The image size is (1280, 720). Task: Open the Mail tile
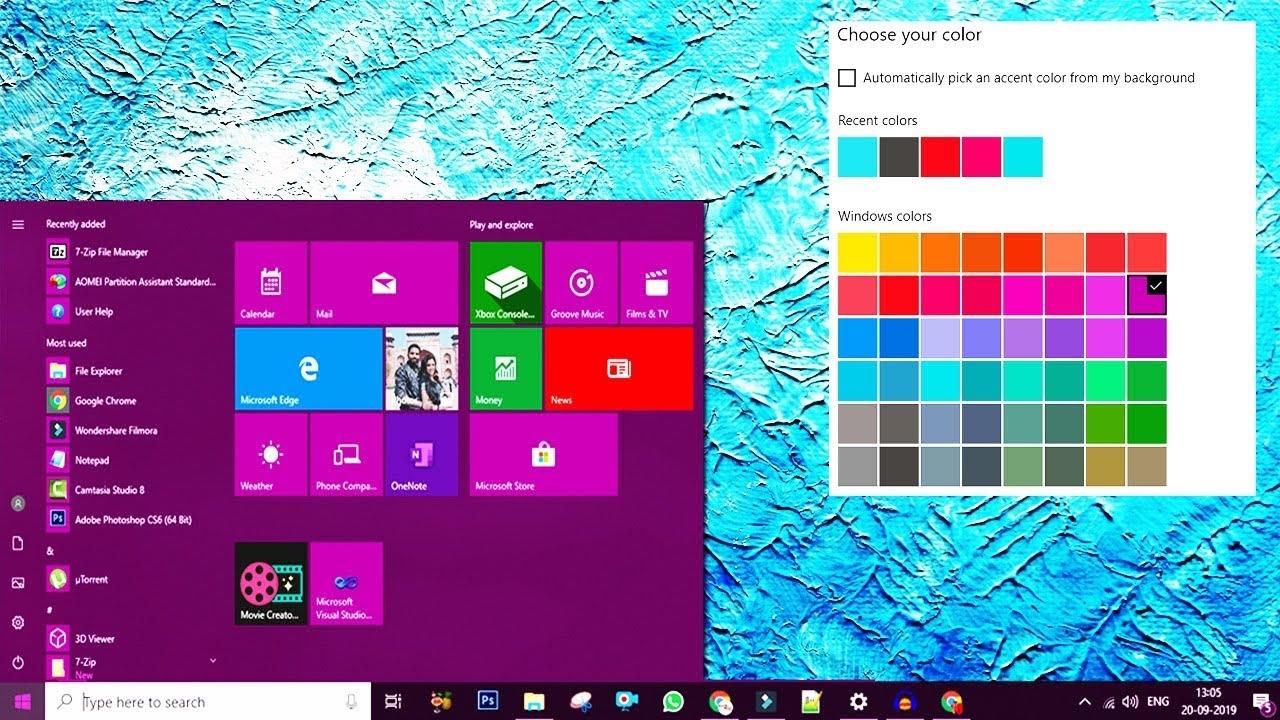tap(384, 282)
